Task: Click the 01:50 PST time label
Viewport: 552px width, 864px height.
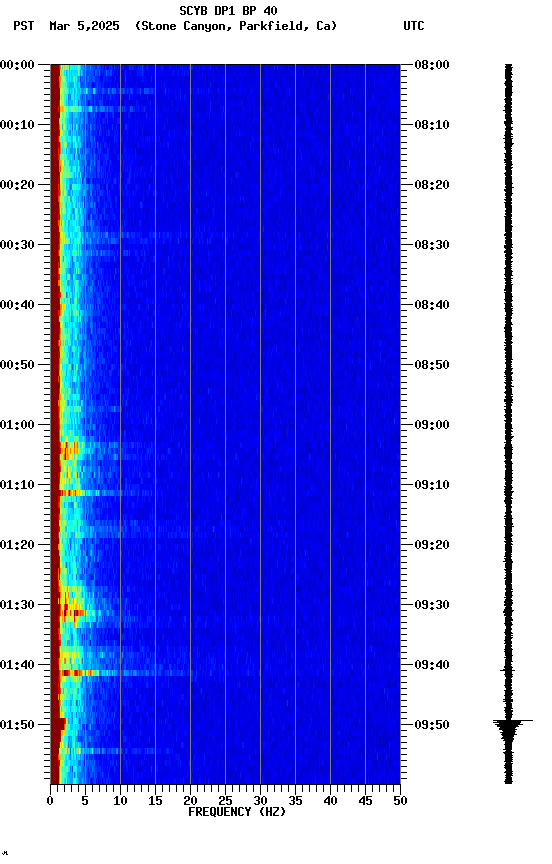Action: tap(17, 725)
